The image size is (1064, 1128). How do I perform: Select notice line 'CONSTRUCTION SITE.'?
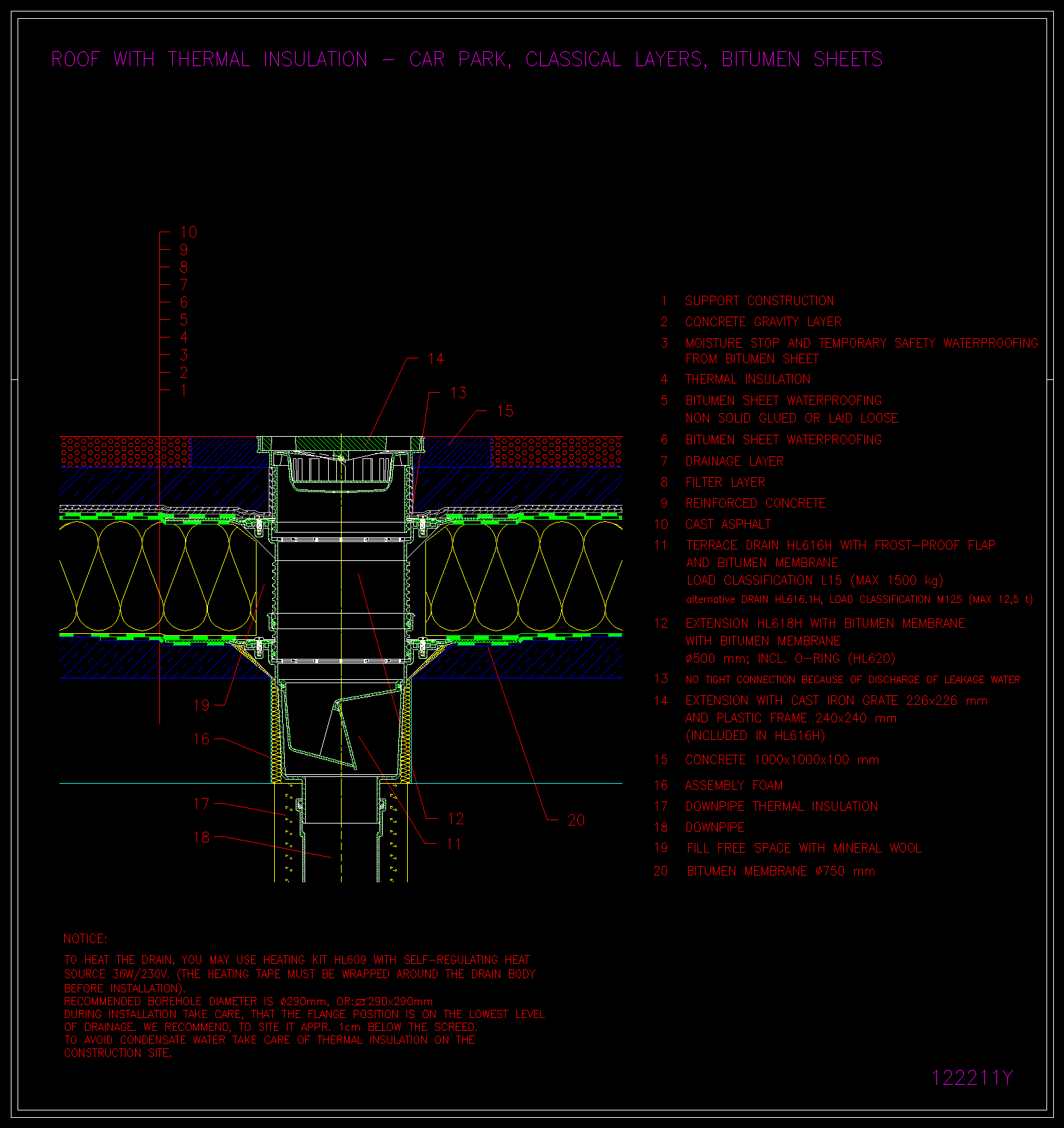click(118, 1053)
